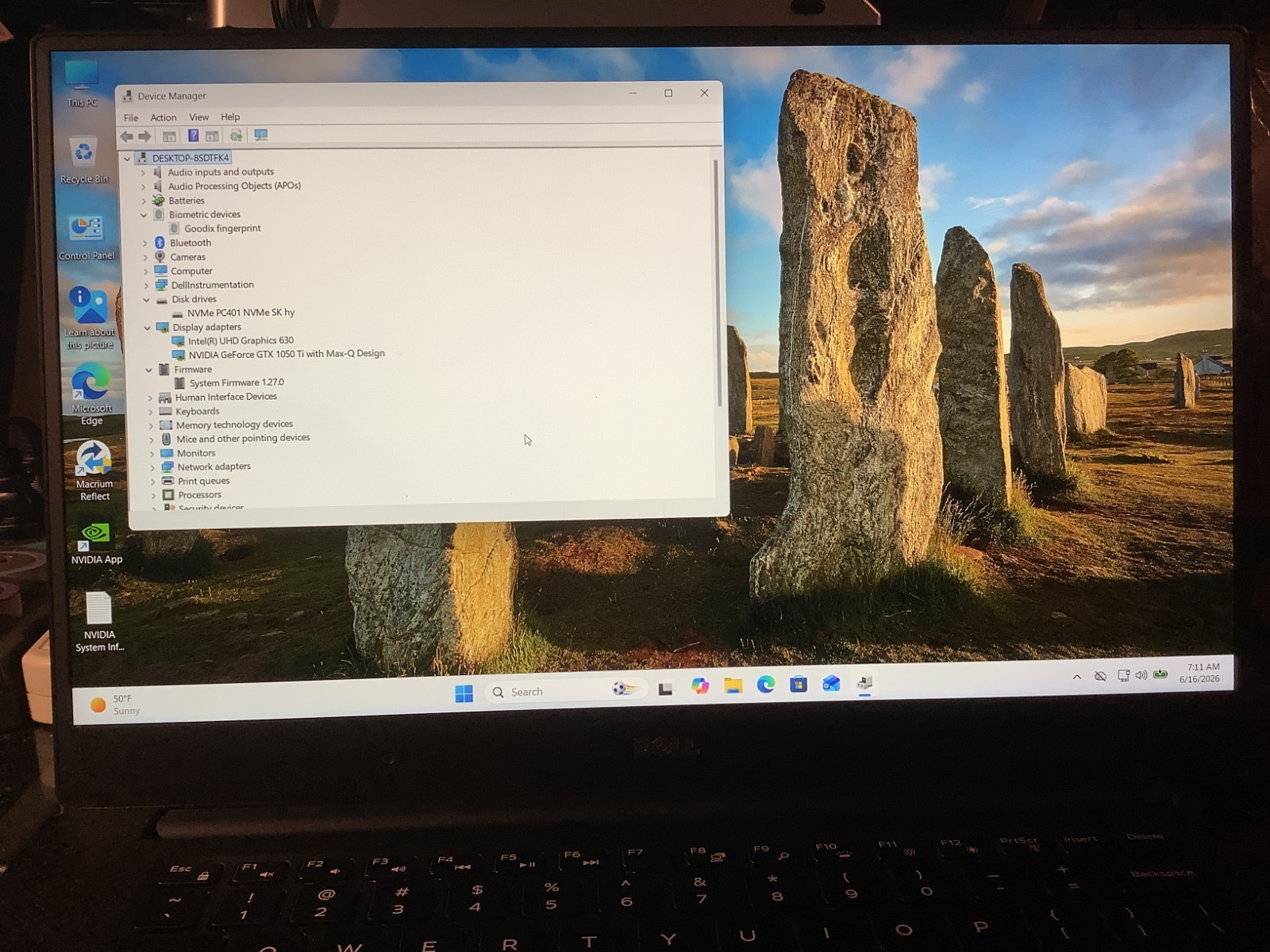
Task: Click the NVIDIA App desktop shortcut
Action: click(96, 543)
